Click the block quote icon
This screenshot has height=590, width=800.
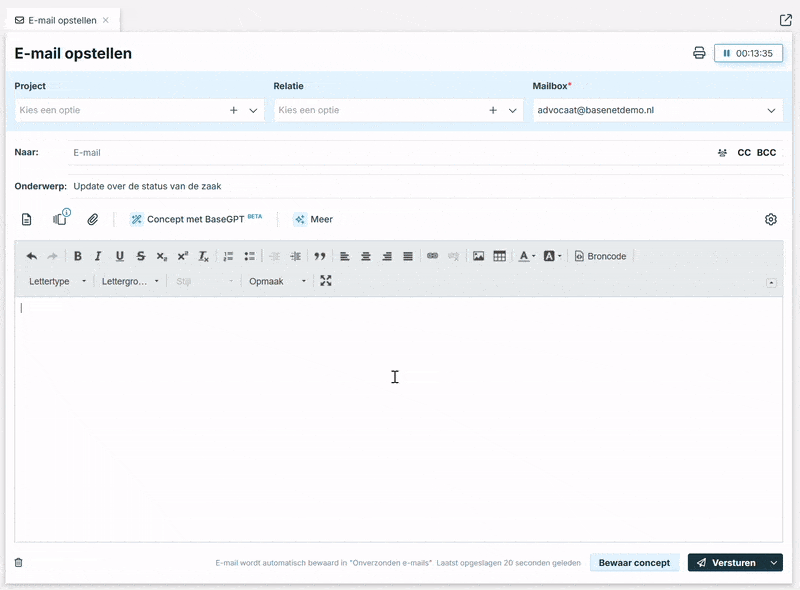pos(320,256)
